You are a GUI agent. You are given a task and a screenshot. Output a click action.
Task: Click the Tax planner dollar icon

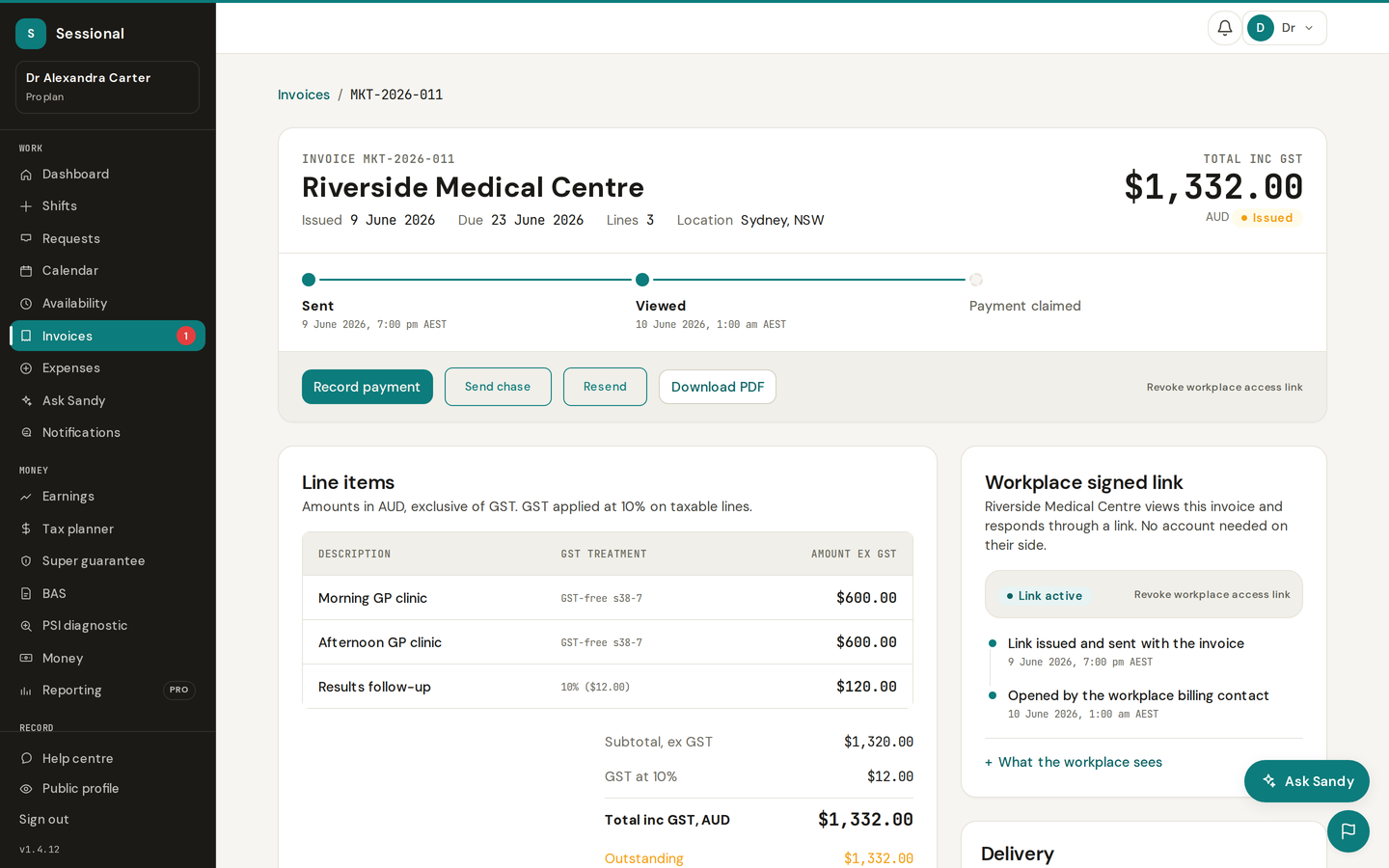26,529
